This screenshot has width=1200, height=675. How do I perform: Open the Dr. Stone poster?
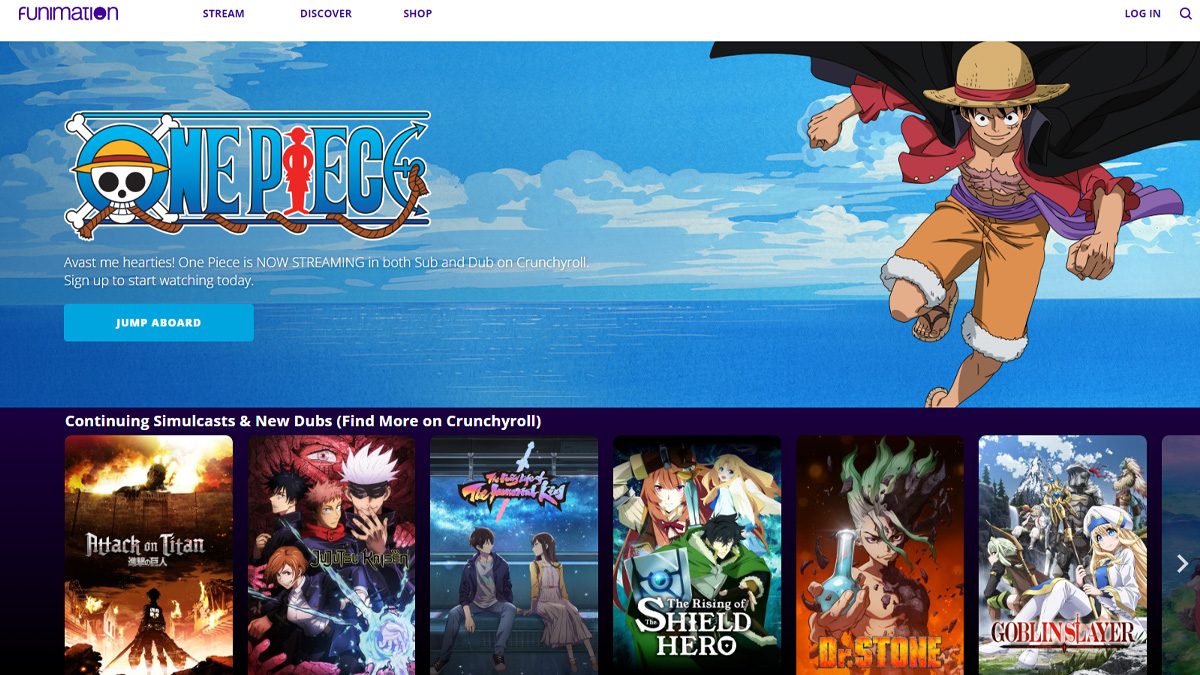880,555
